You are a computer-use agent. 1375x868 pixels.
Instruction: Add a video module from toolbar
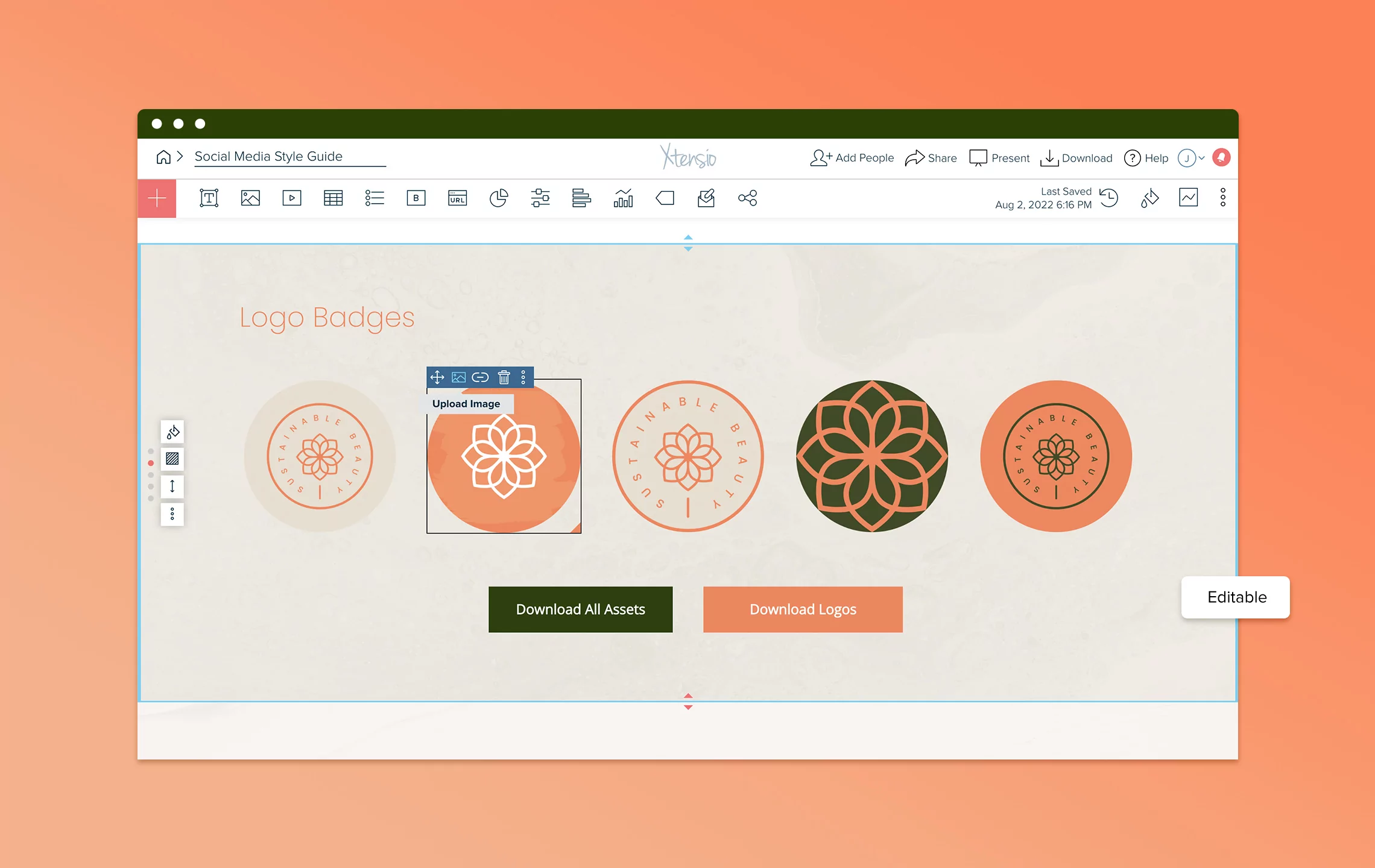click(292, 198)
